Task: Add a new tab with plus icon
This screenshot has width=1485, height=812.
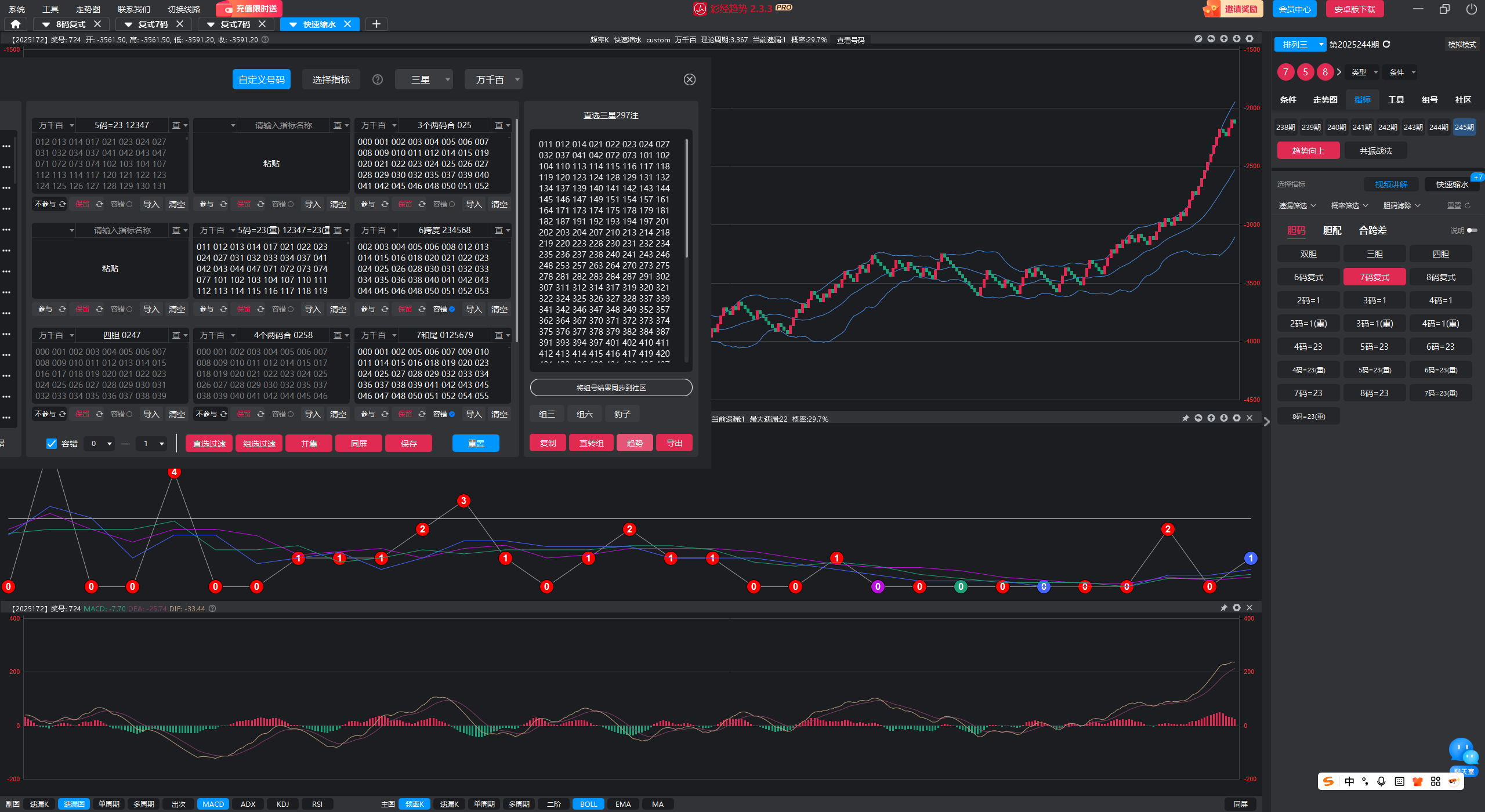Action: point(376,24)
